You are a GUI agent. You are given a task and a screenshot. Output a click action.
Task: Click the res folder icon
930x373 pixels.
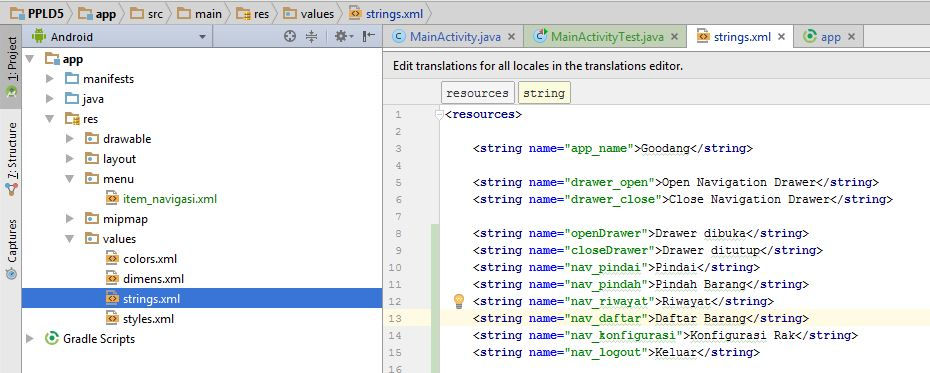pyautogui.click(x=72, y=119)
